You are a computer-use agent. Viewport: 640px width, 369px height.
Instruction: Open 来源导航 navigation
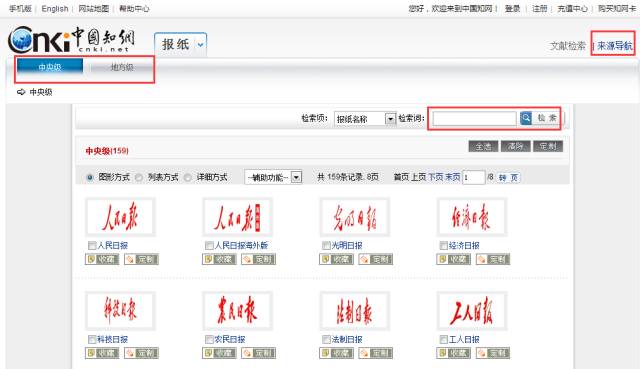(615, 46)
